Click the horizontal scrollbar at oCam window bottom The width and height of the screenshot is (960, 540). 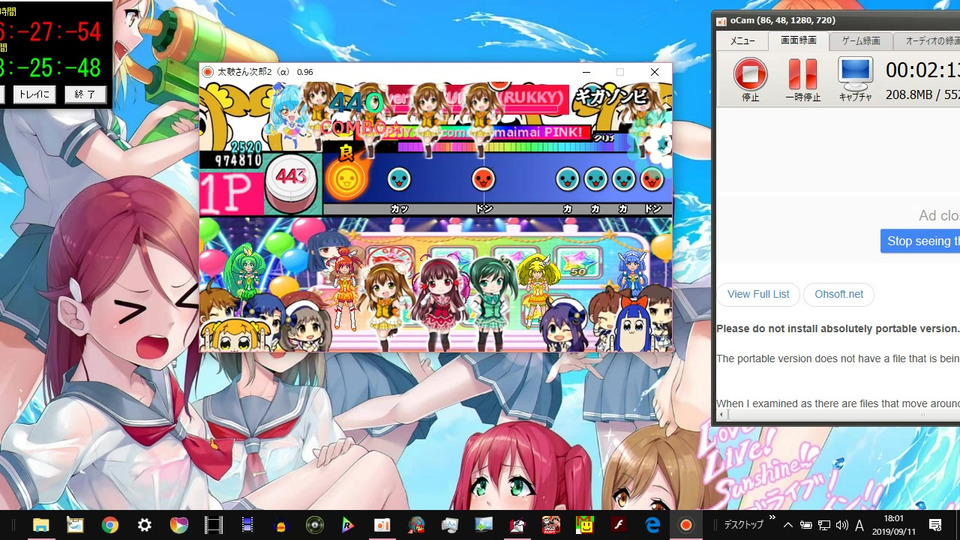(x=836, y=414)
